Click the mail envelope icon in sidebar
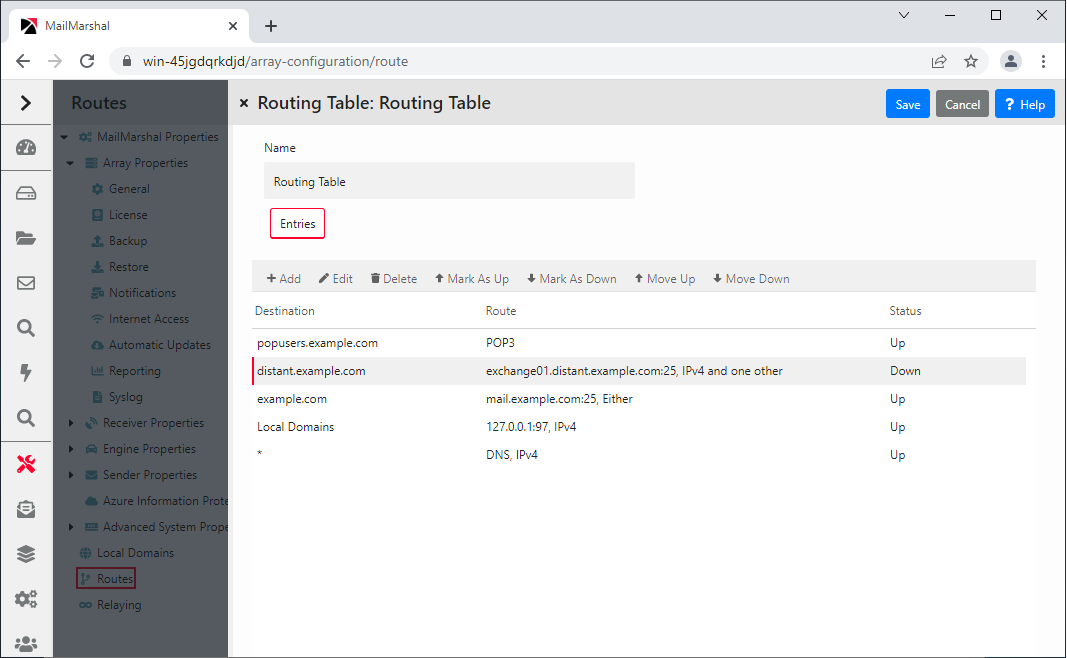 pyautogui.click(x=26, y=282)
